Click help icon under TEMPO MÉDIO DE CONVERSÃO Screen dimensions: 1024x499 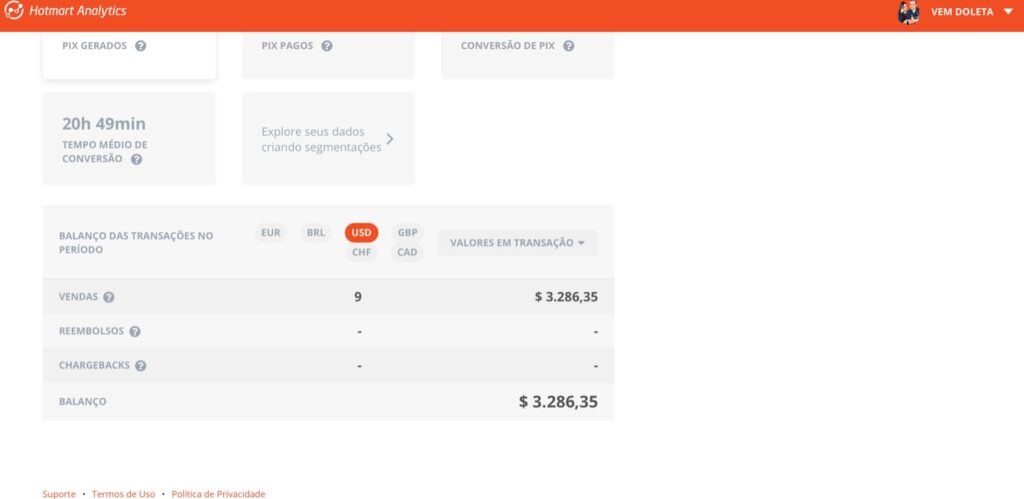[136, 159]
